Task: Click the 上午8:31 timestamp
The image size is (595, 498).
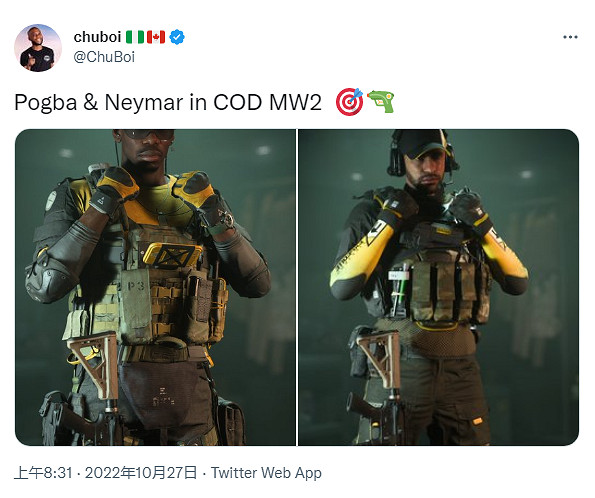Action: pos(43,473)
